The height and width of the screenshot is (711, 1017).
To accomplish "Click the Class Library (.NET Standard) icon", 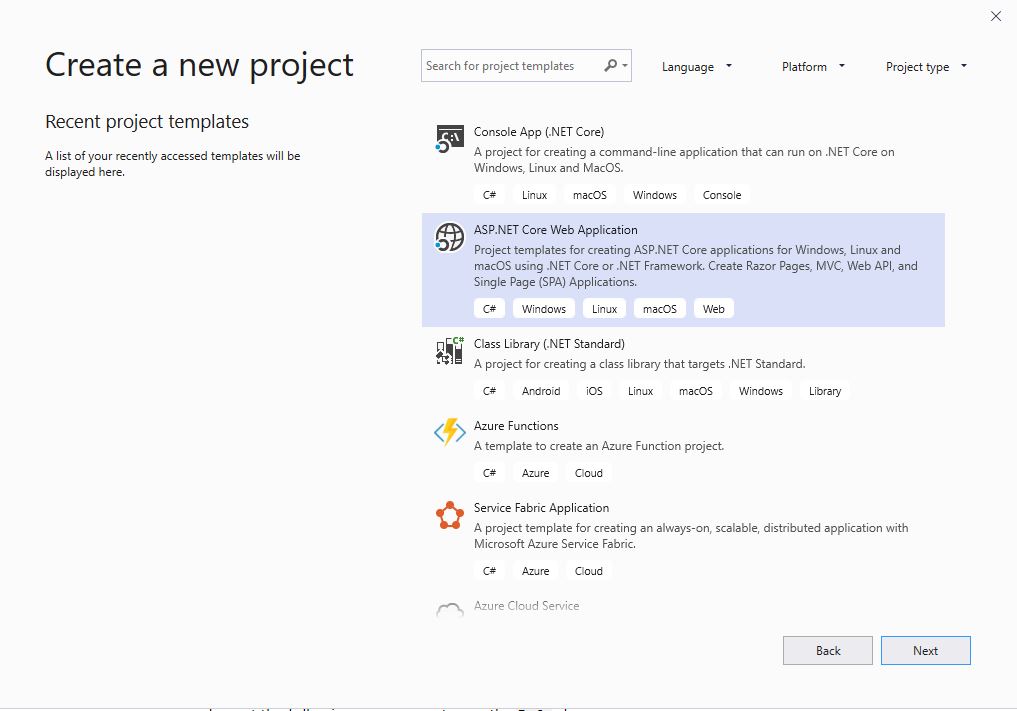I will coord(449,351).
